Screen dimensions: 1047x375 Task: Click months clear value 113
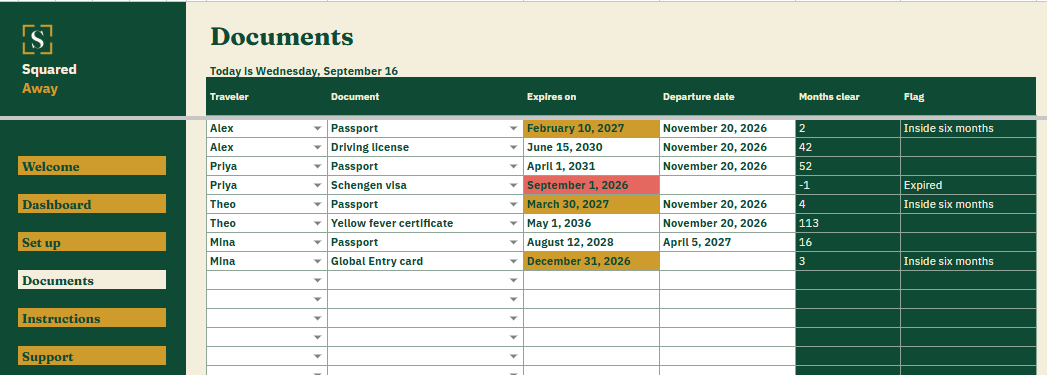(x=848, y=224)
